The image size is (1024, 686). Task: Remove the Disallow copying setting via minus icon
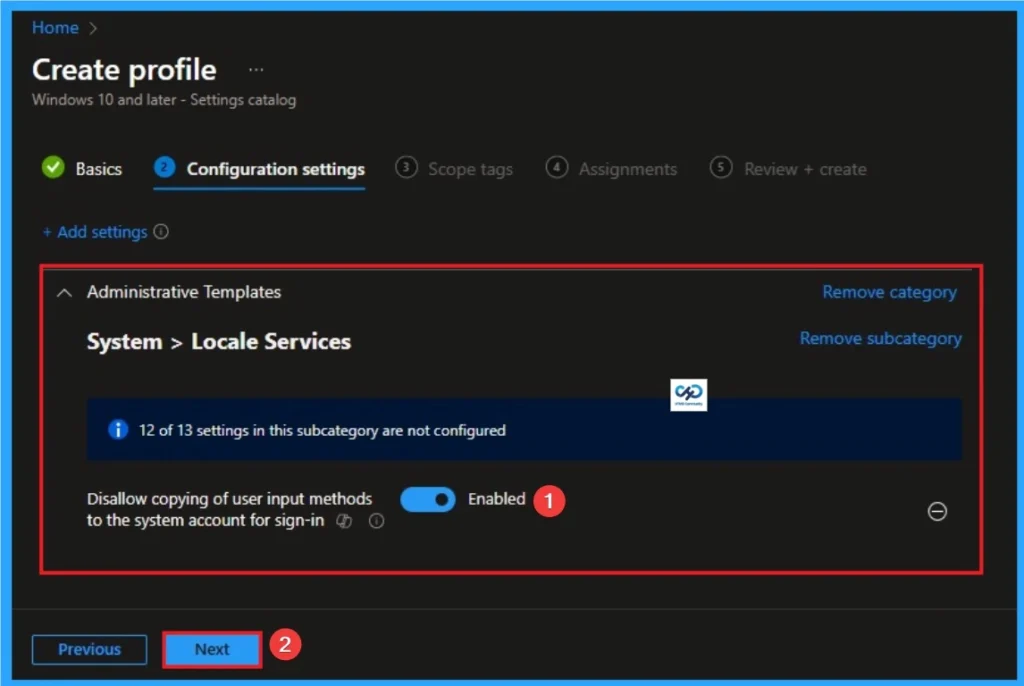[937, 511]
